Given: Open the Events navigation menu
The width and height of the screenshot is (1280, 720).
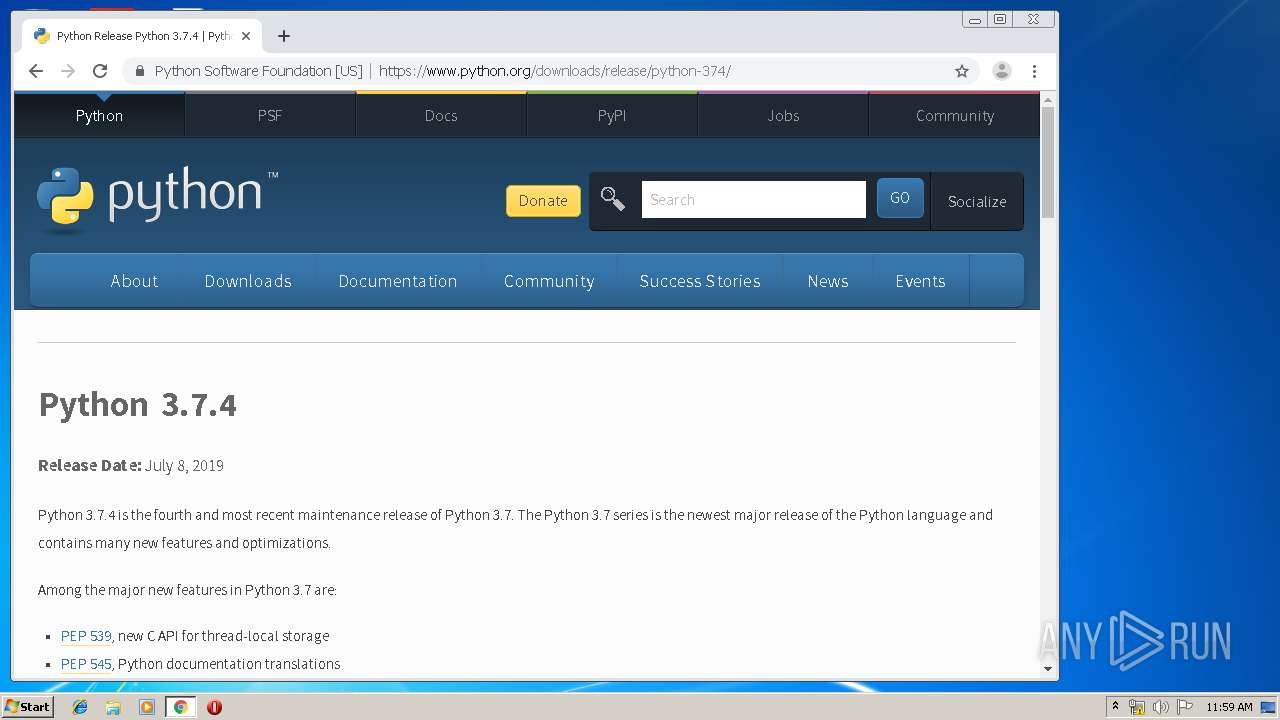Looking at the screenshot, I should (920, 281).
